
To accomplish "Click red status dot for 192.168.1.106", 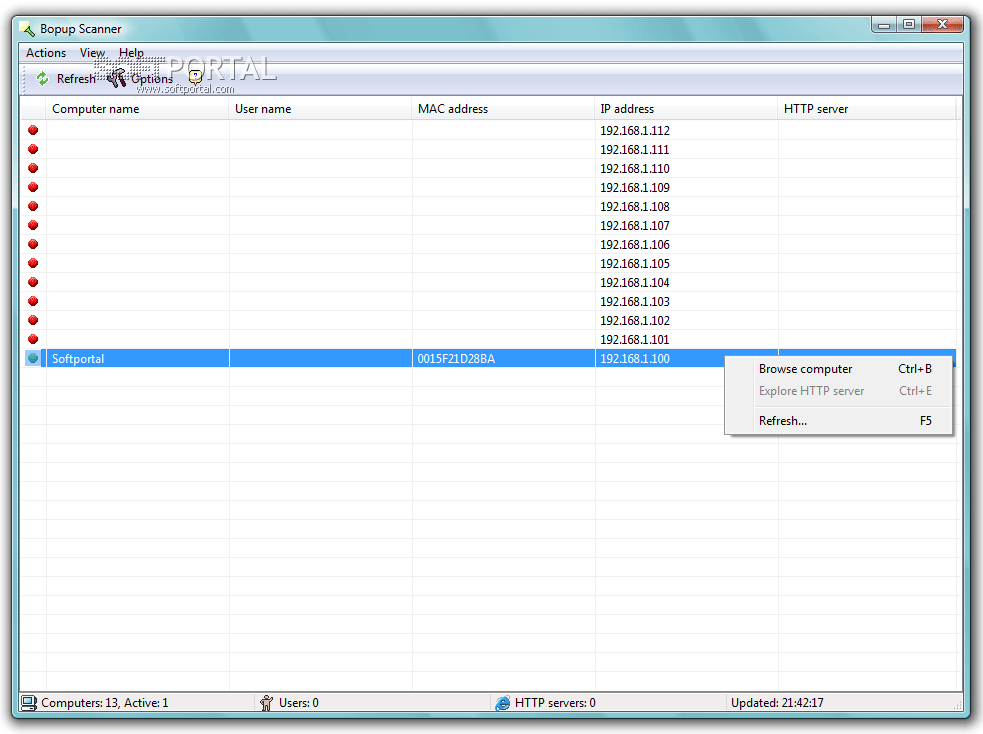I will (33, 244).
